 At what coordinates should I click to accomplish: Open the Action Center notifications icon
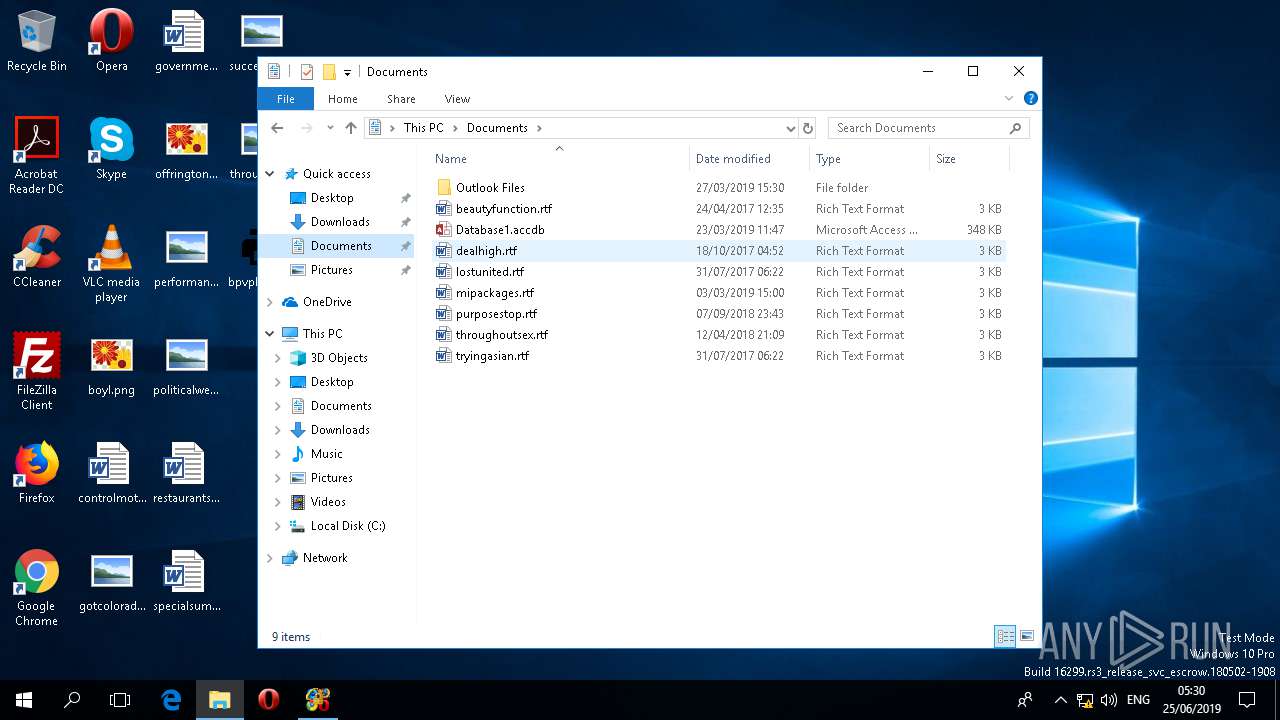tap(1247, 700)
